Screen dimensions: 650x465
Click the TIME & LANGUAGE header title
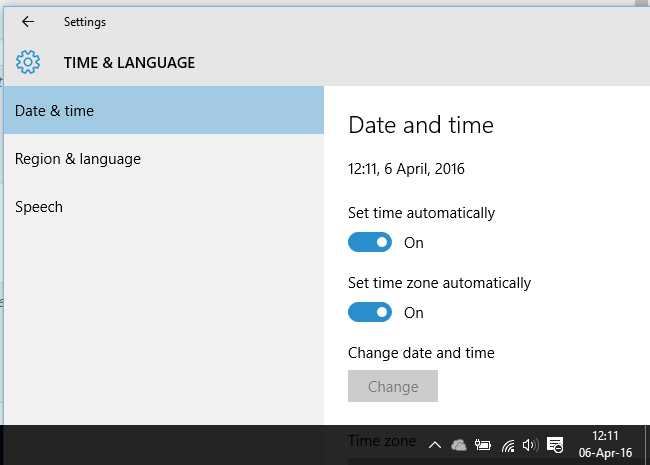point(129,63)
